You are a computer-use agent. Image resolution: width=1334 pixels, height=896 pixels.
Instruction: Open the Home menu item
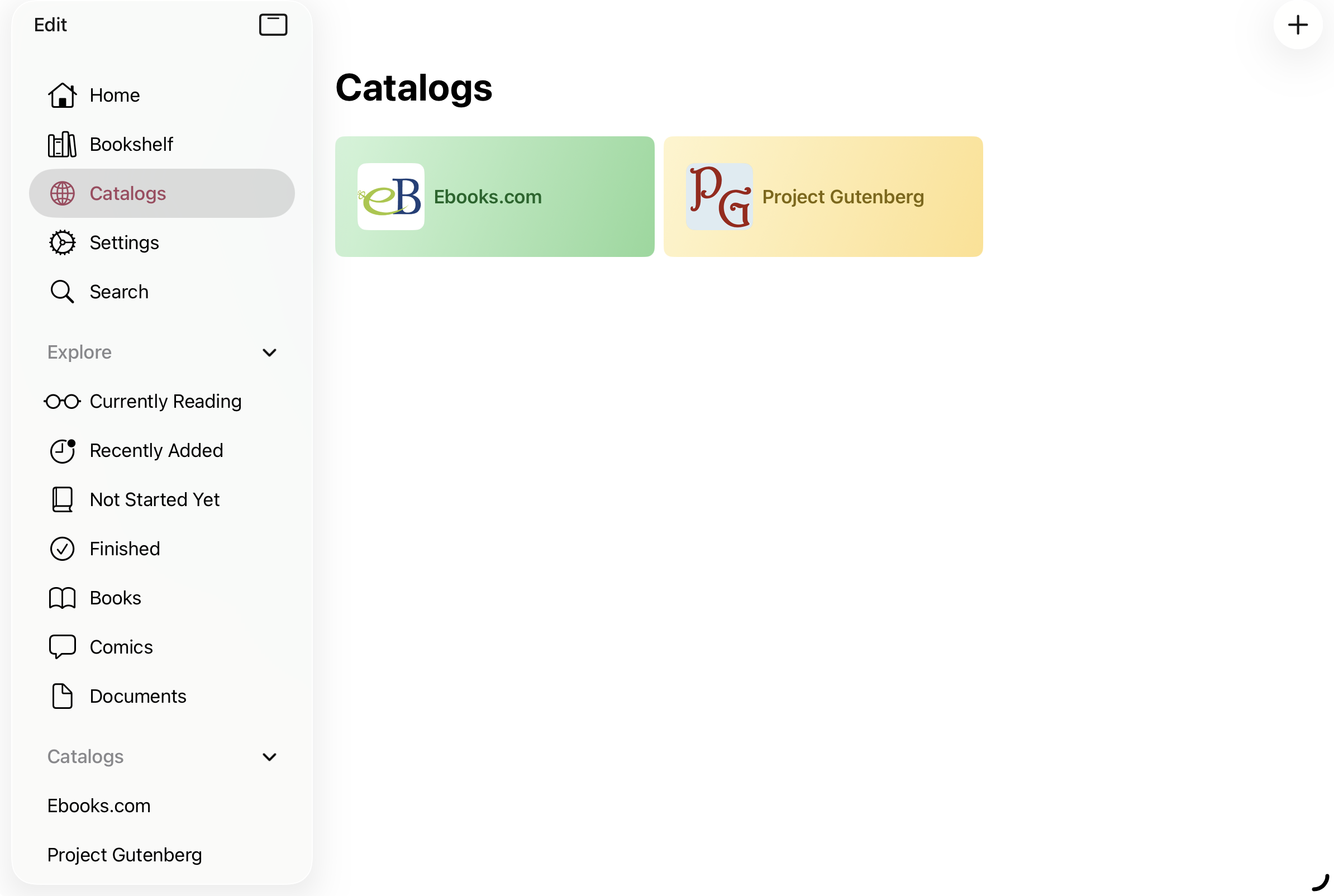161,95
